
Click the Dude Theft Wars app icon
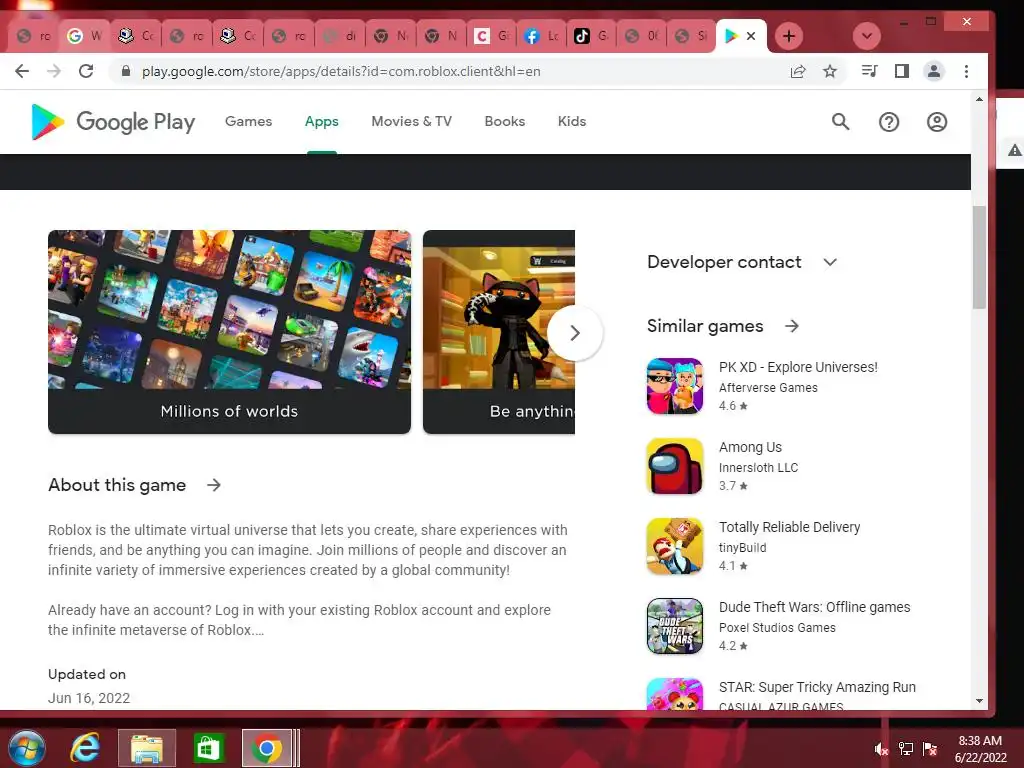(x=675, y=626)
